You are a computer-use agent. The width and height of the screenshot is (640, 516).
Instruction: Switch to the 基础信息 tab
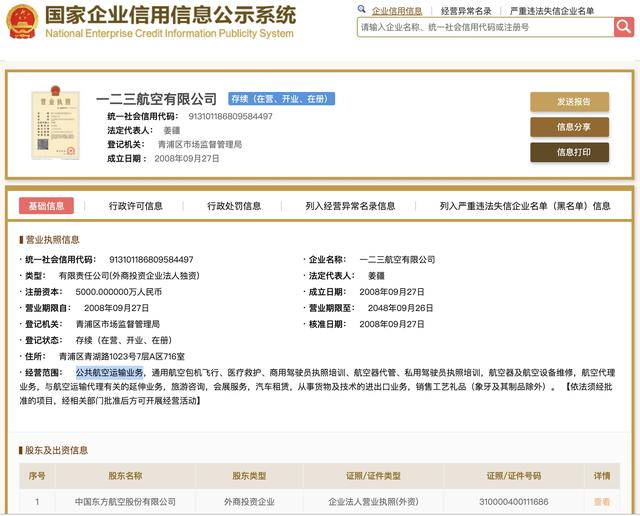coord(46,206)
